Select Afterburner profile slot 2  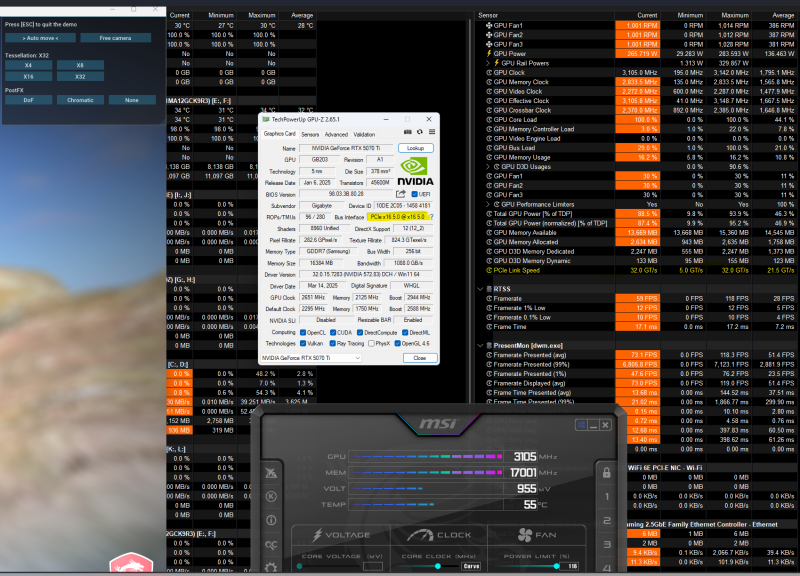click(607, 520)
